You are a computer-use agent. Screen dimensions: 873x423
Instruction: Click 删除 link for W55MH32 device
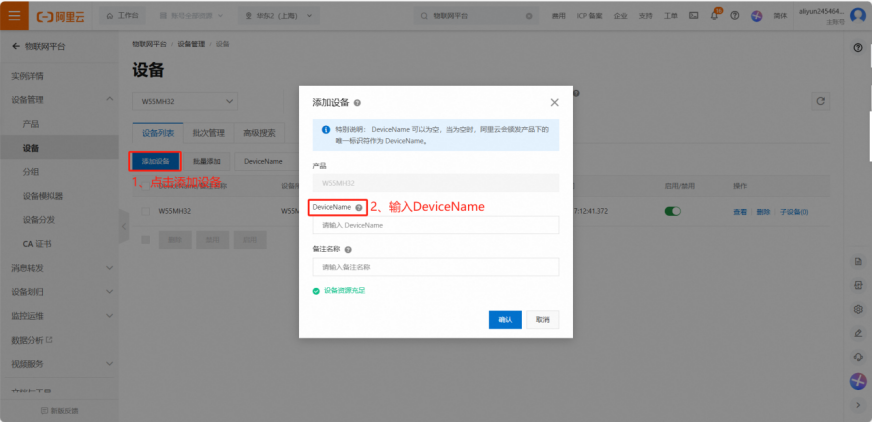pyautogui.click(x=763, y=212)
